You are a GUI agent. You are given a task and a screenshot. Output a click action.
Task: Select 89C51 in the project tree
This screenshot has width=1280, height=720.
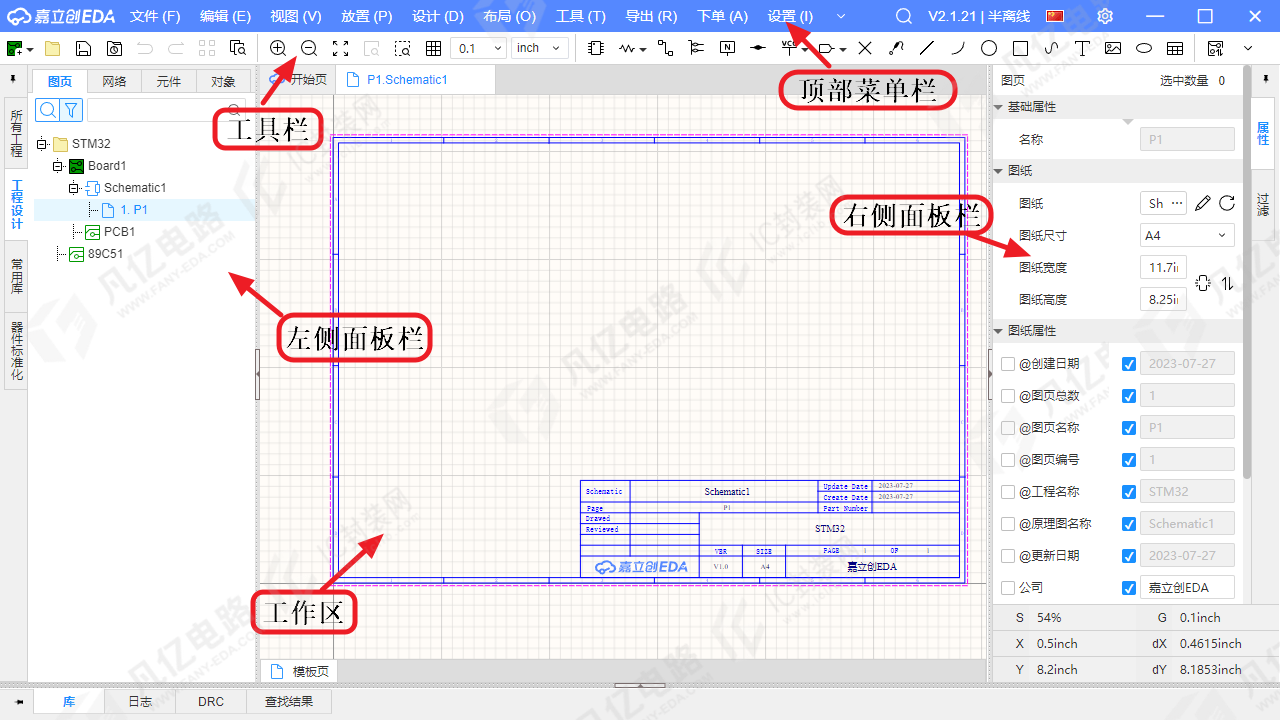(x=105, y=254)
